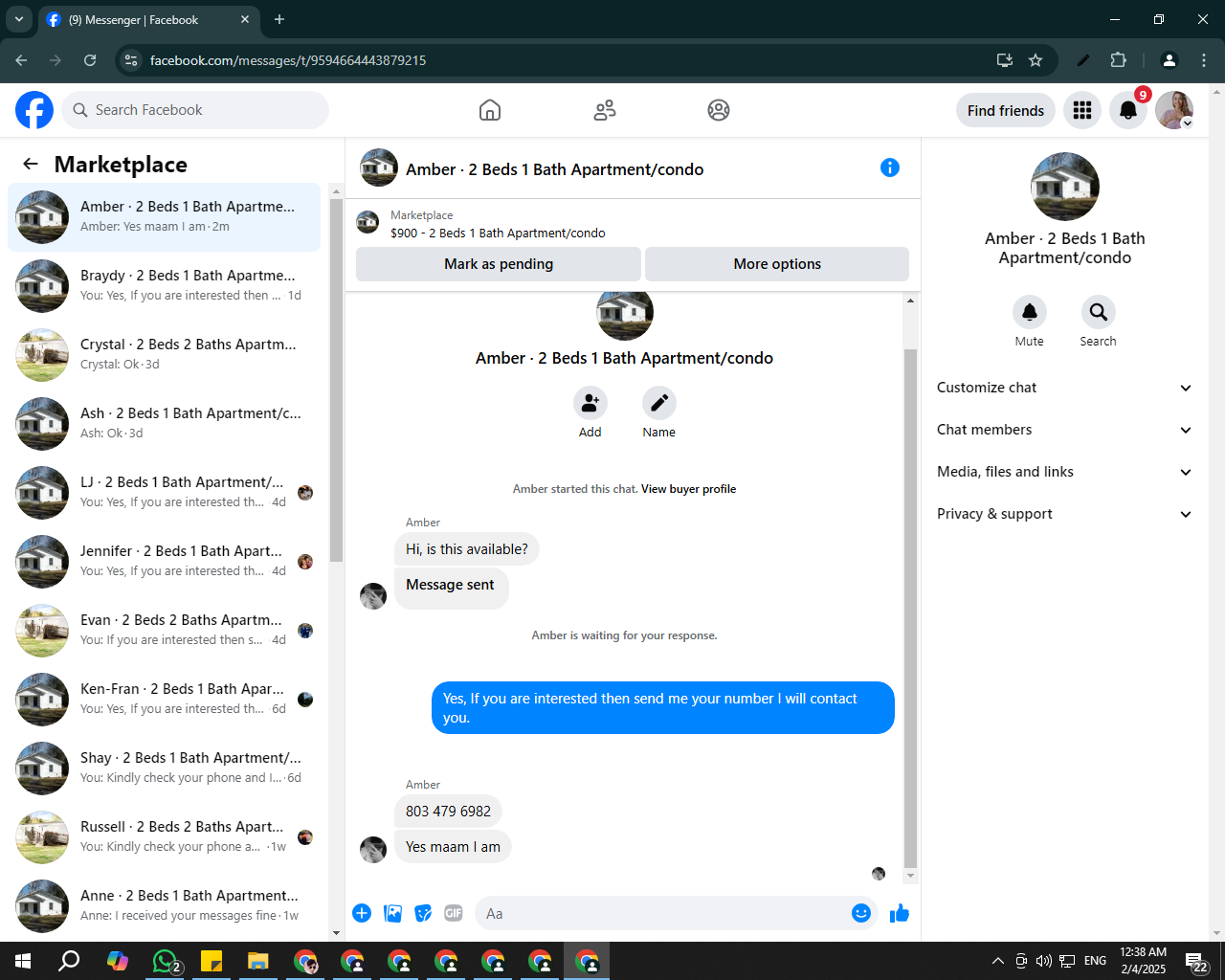Open Crystal conversation in the list
The width and height of the screenshot is (1225, 980).
[164, 355]
